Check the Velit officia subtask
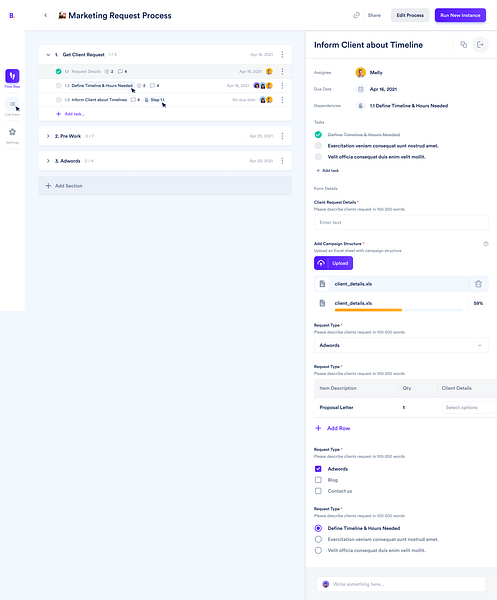Image resolution: width=497 pixels, height=600 pixels. point(318,157)
